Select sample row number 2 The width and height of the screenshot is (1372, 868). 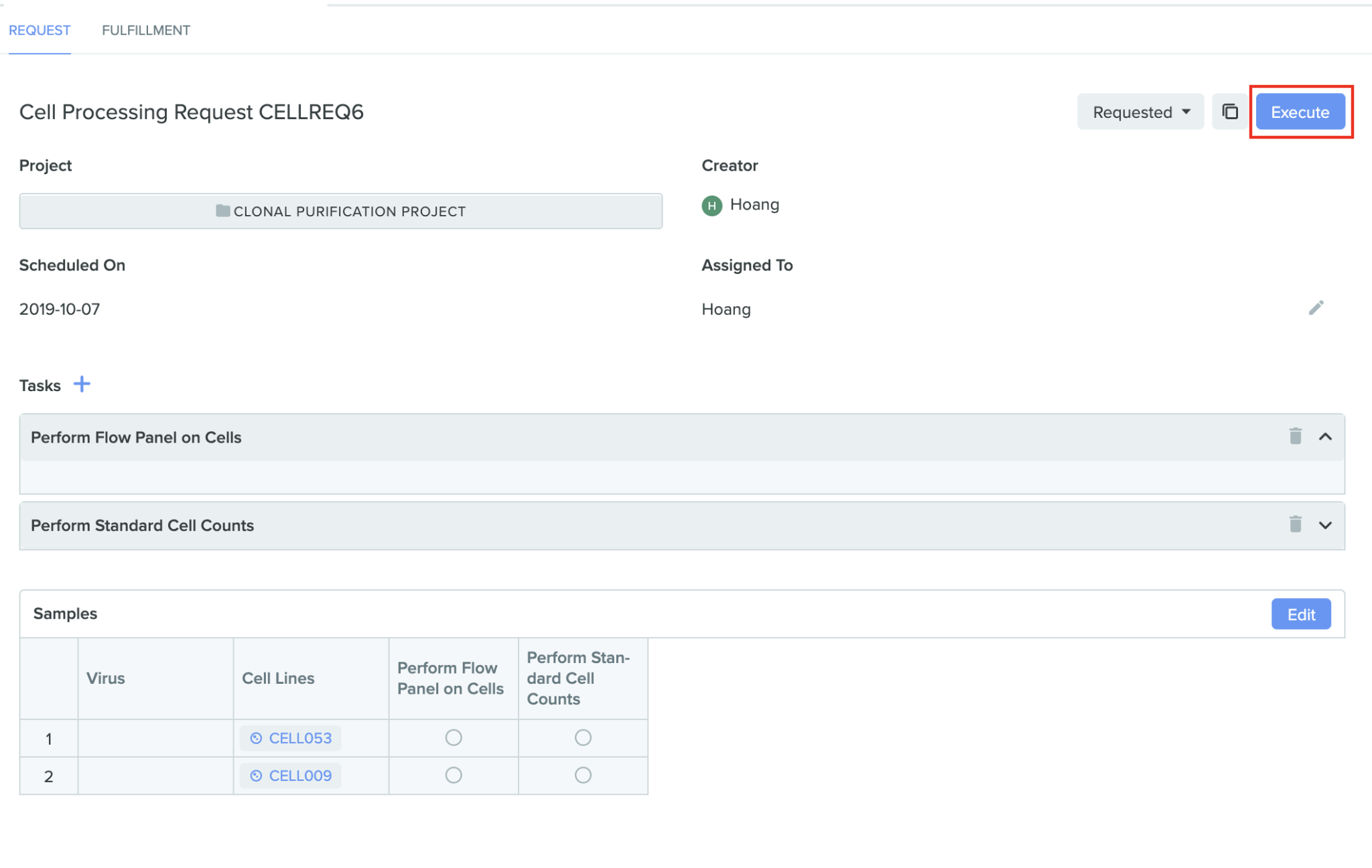pyautogui.click(x=49, y=776)
